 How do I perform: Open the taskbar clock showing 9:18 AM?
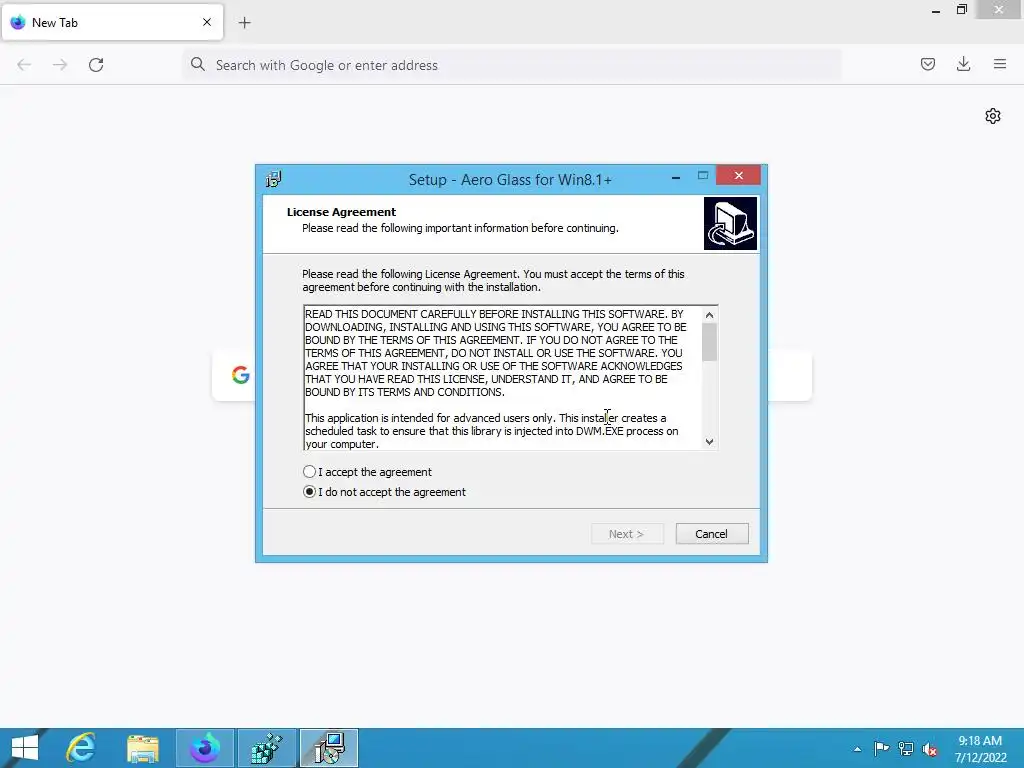tap(980, 749)
